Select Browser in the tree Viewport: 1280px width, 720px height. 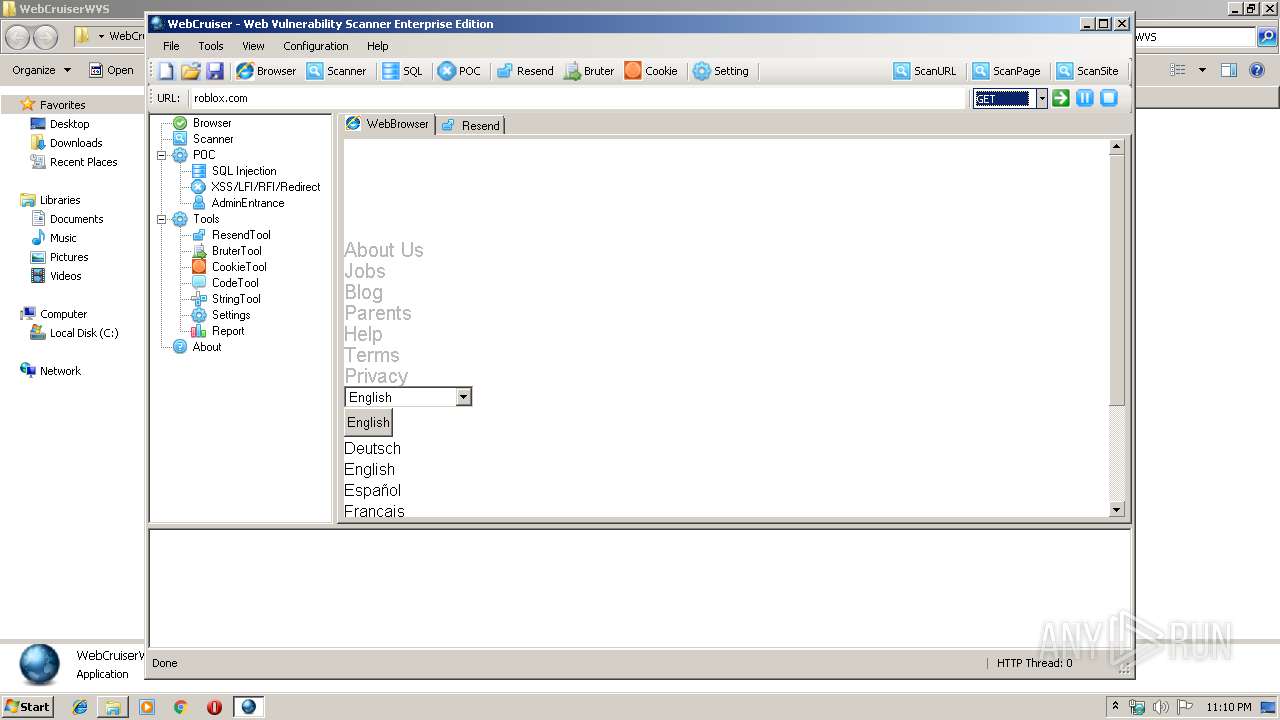click(x=212, y=123)
